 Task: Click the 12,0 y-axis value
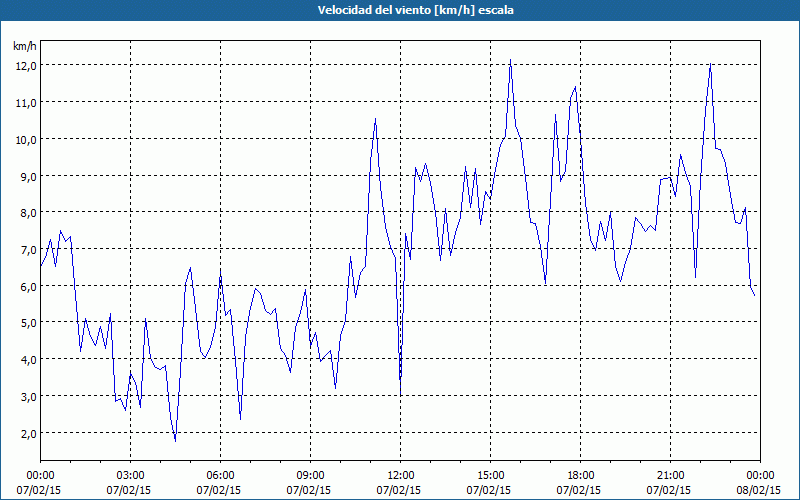coord(26,66)
